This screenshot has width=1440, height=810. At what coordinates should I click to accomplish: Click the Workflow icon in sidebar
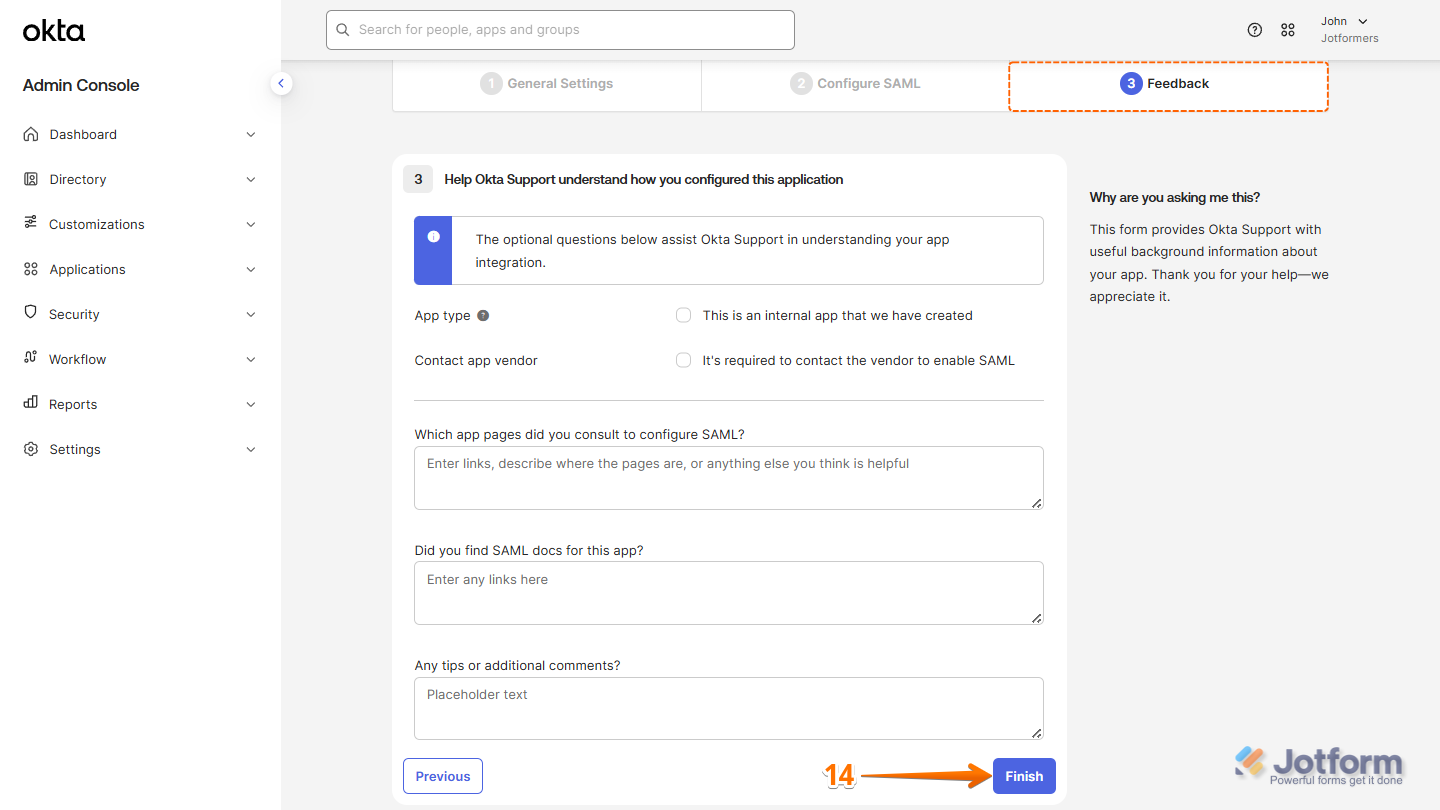[x=31, y=358]
